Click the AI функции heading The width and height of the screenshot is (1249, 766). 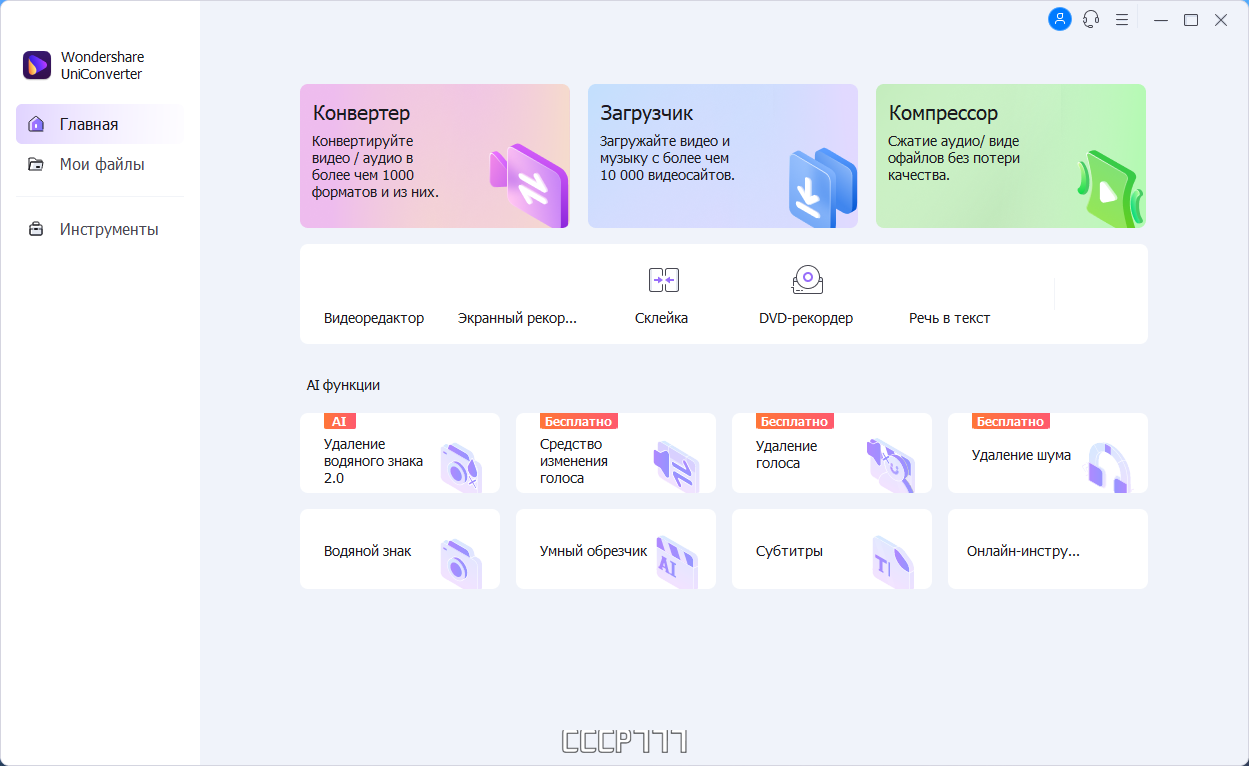tap(343, 385)
